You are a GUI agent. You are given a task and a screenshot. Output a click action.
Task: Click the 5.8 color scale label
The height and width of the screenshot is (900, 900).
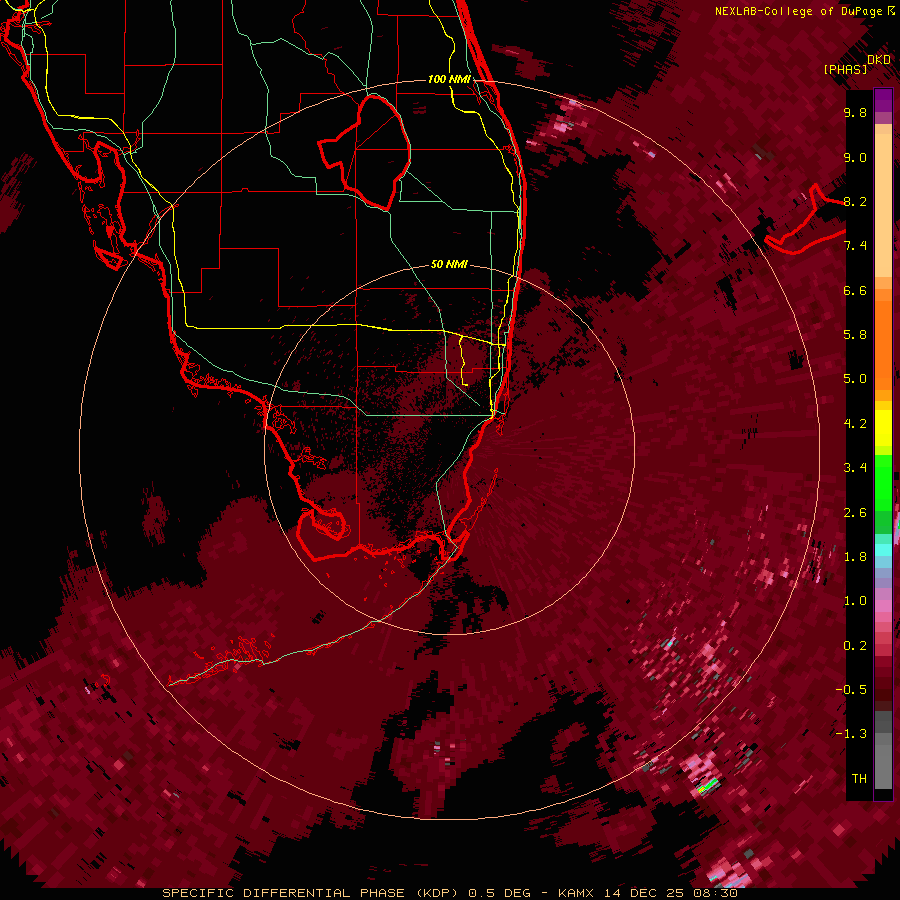pos(855,335)
